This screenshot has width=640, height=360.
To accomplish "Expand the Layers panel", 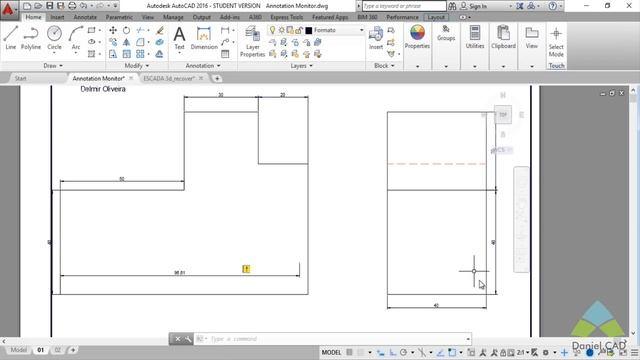I will pyautogui.click(x=302, y=66).
